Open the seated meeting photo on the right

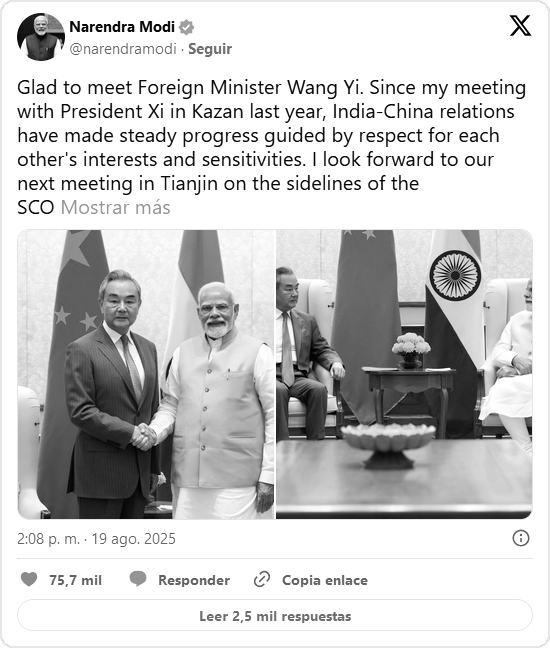pos(404,374)
